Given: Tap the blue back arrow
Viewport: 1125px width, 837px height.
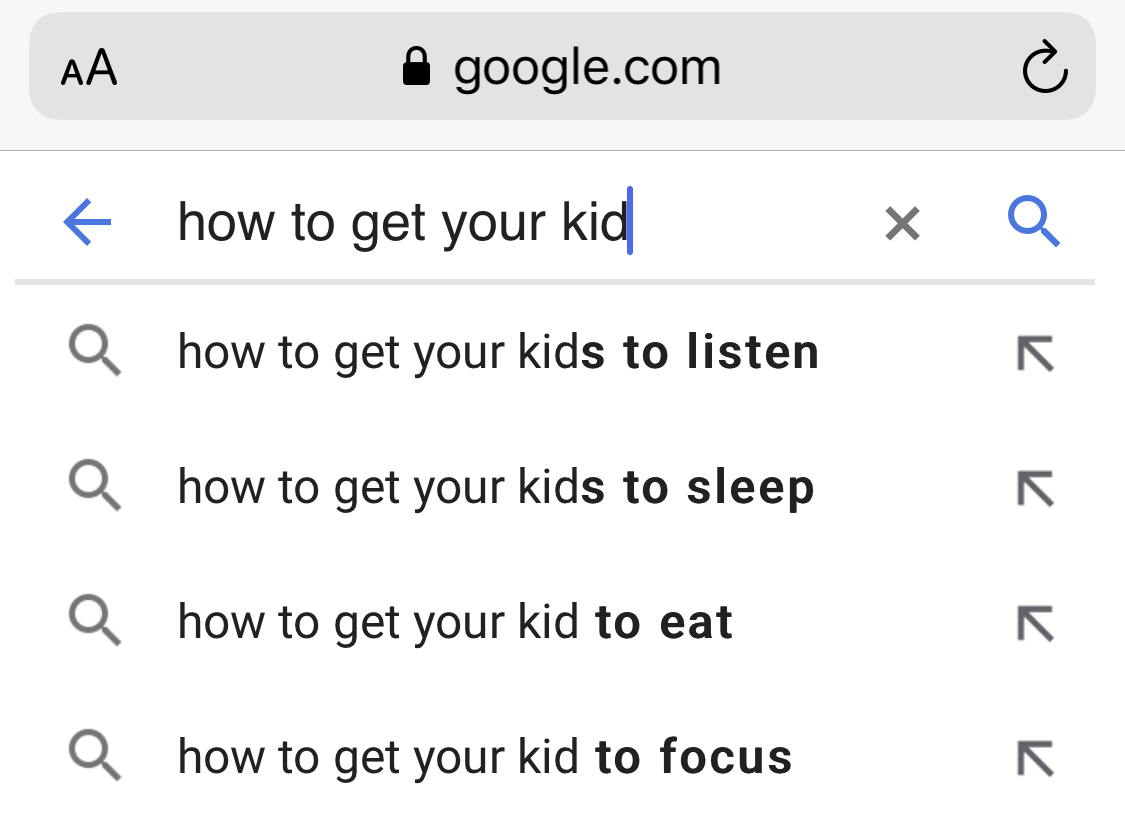Looking at the screenshot, I should pyautogui.click(x=87, y=222).
